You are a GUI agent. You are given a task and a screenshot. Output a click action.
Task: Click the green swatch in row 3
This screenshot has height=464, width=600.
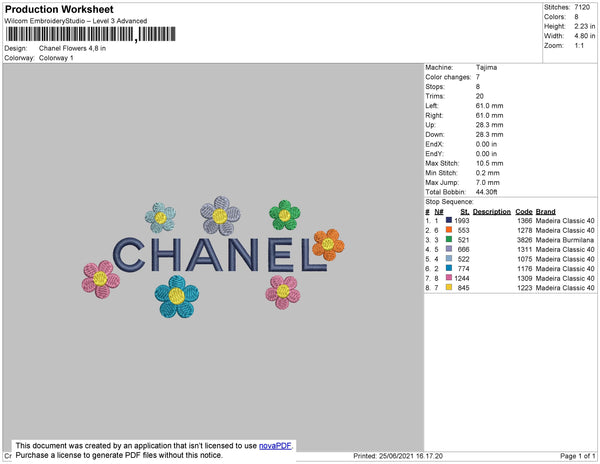(x=449, y=239)
